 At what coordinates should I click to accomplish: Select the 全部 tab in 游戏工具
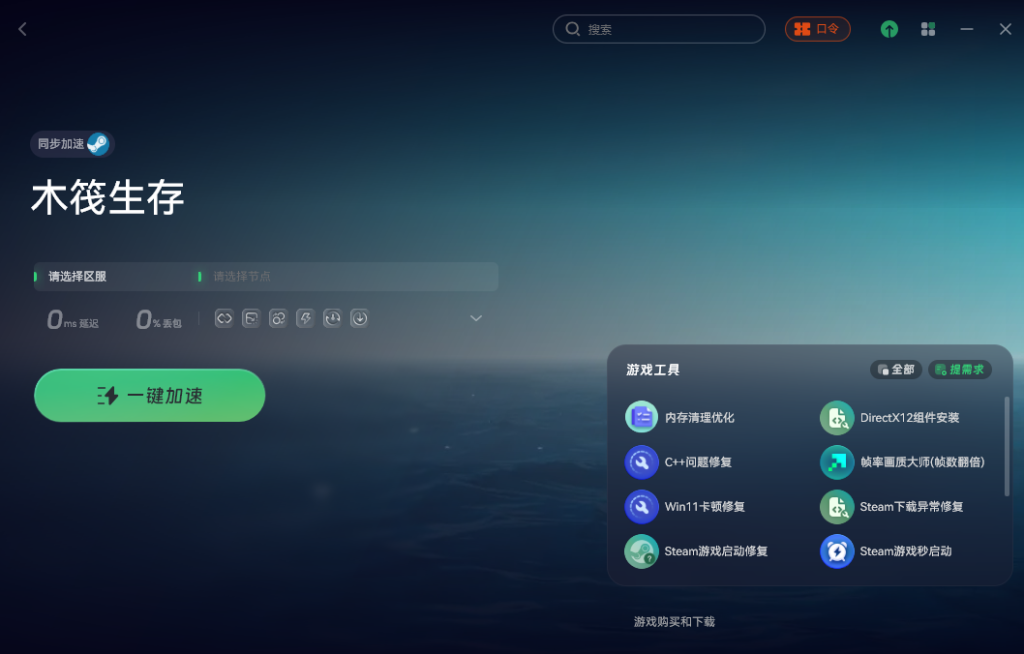(896, 369)
